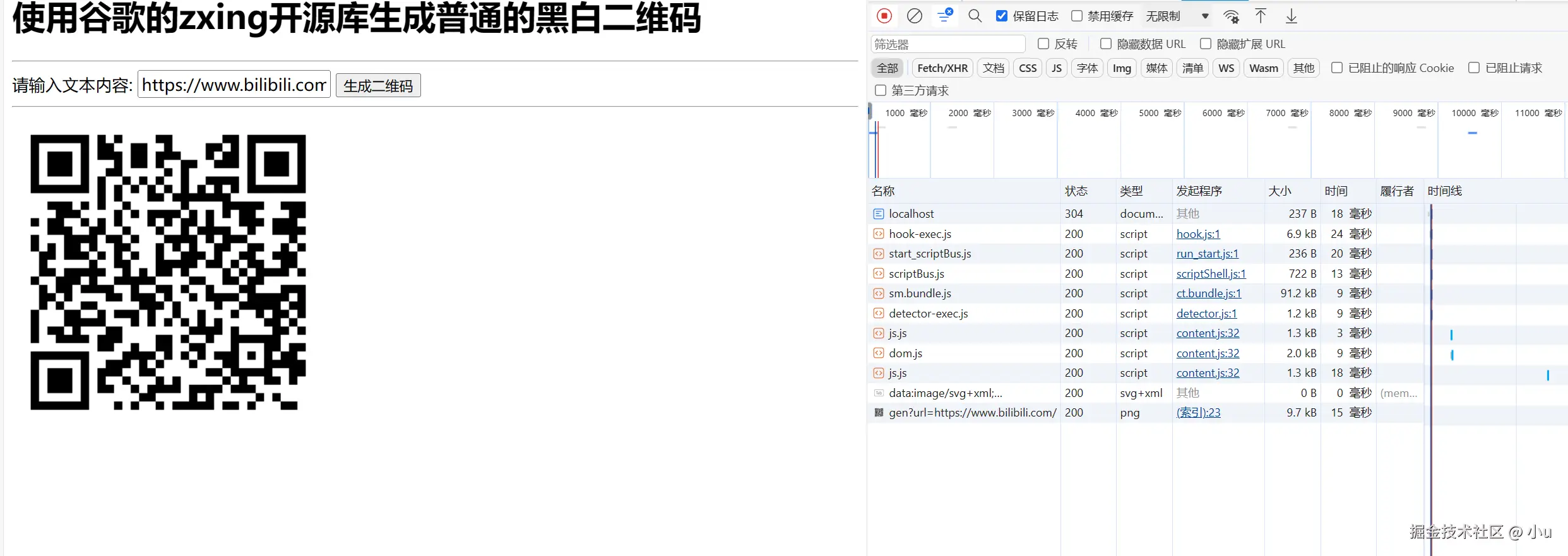Open run_start.js:1 initiator link
The height and width of the screenshot is (556, 1568).
click(x=1208, y=254)
